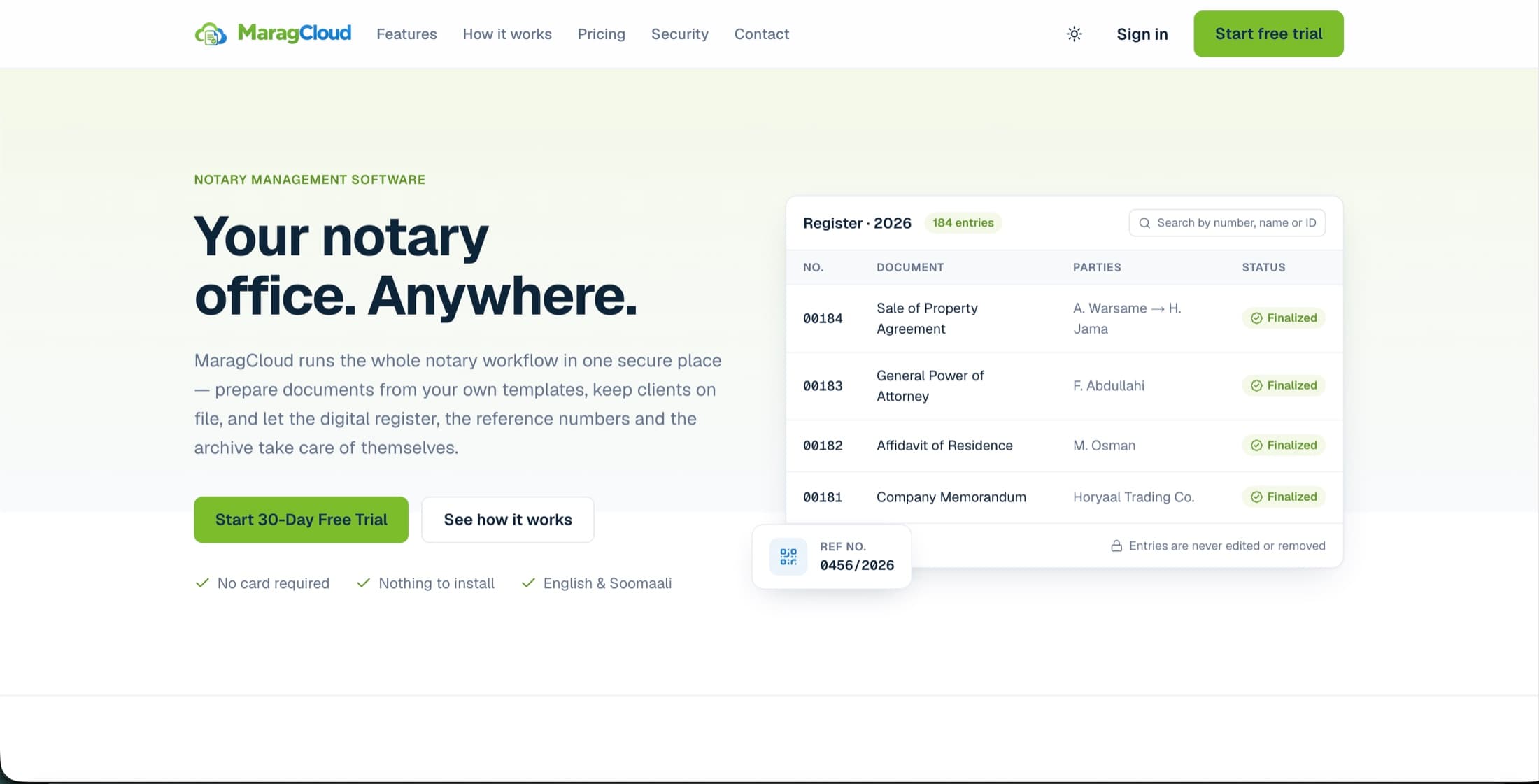Go to the Pricing nav item

[x=602, y=34]
